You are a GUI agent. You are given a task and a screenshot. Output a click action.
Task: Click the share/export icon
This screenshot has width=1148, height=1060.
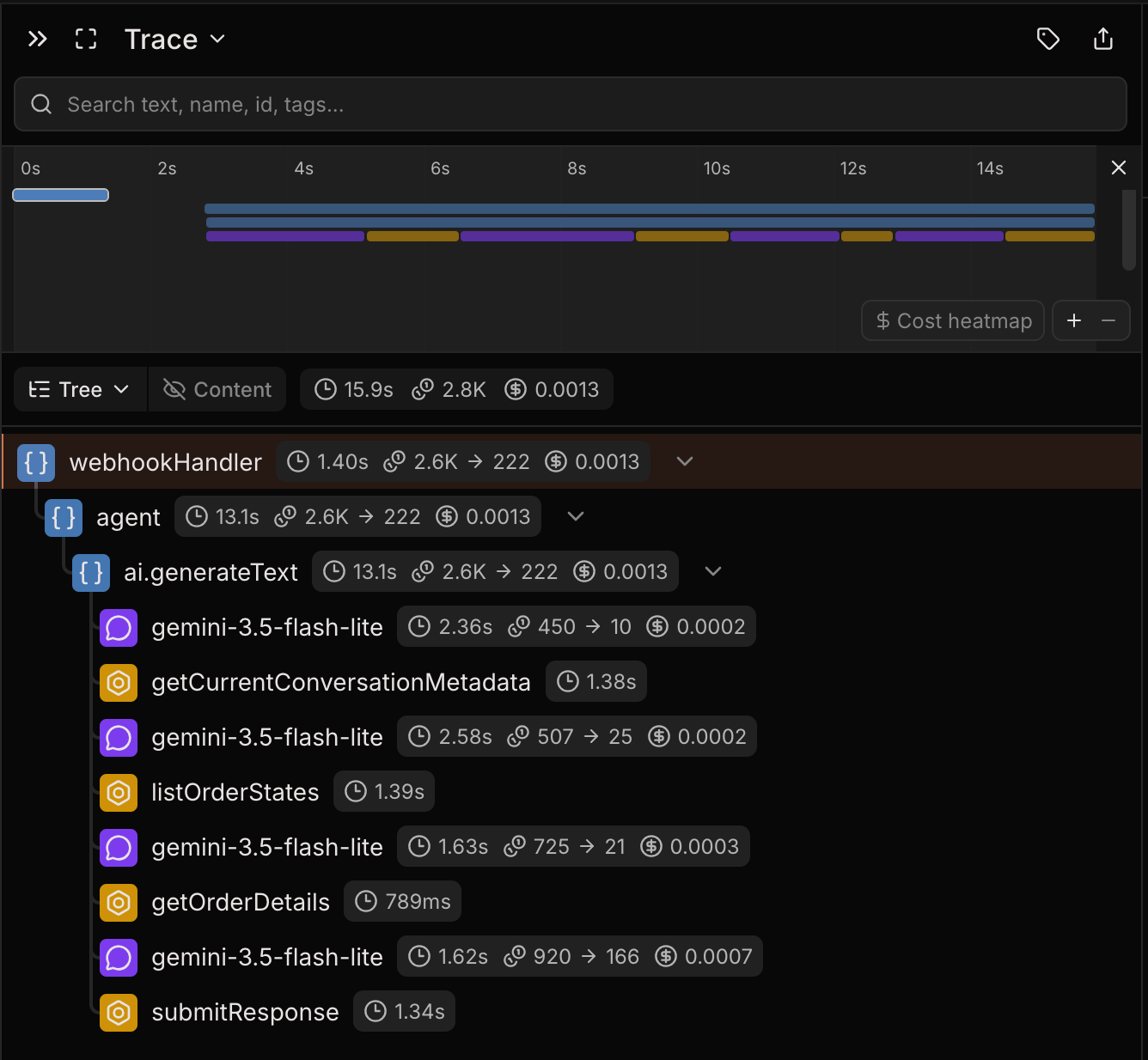pyautogui.click(x=1103, y=39)
